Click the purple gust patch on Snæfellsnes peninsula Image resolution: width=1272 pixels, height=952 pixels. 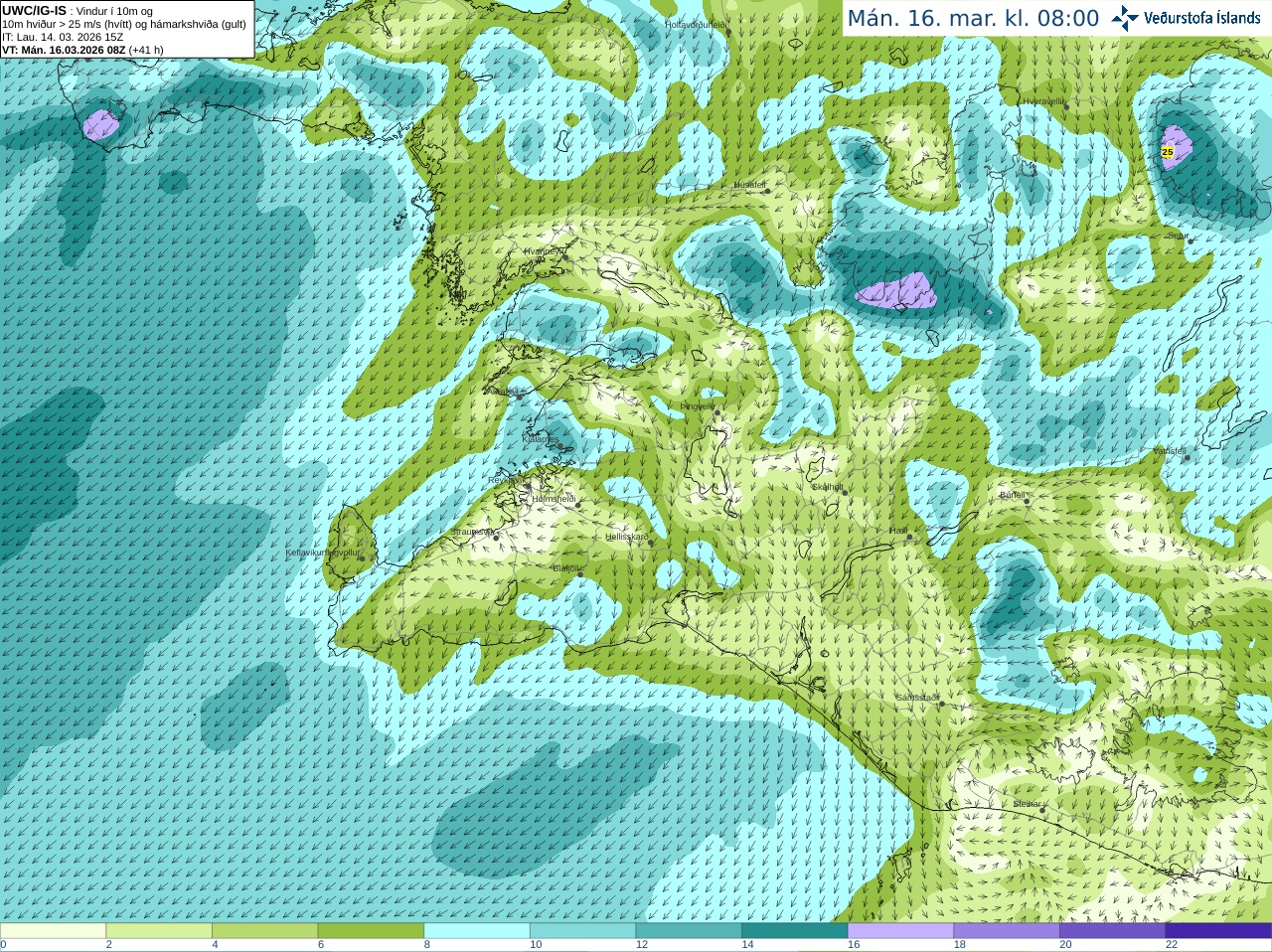(100, 124)
